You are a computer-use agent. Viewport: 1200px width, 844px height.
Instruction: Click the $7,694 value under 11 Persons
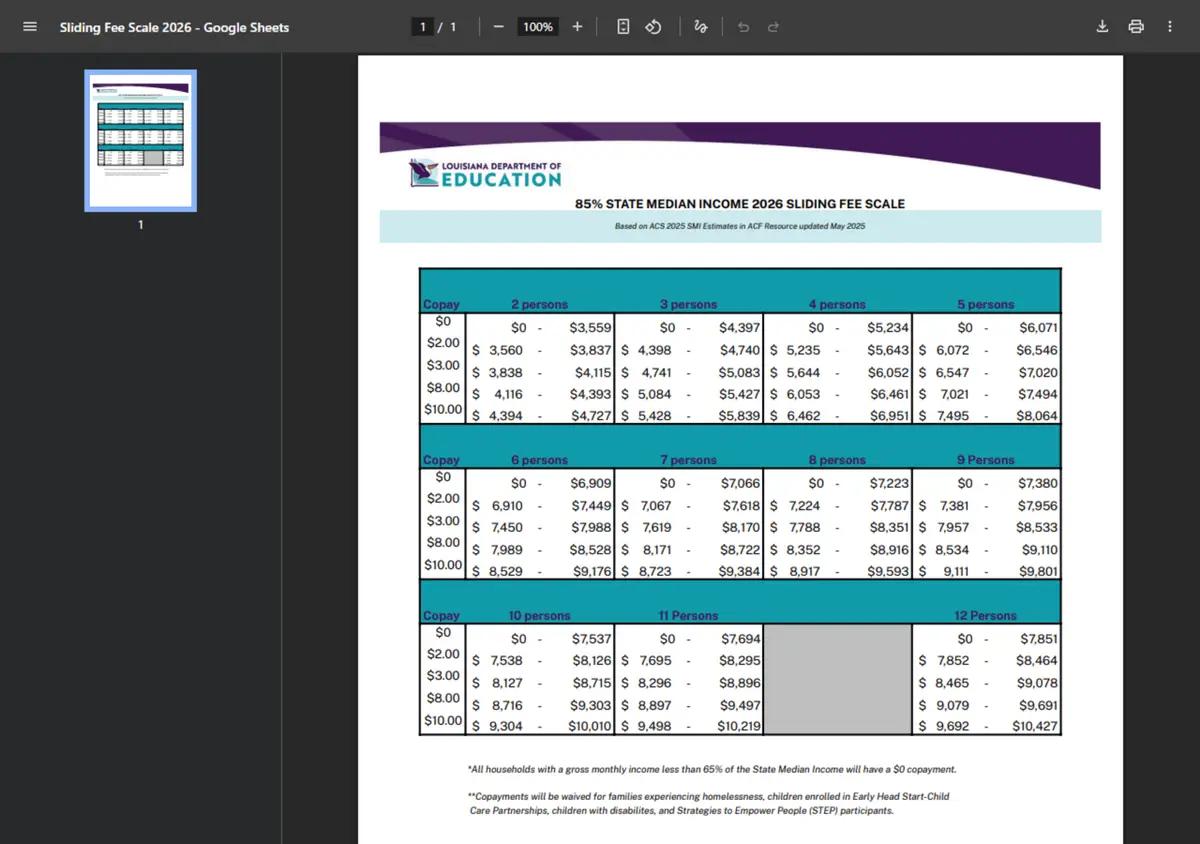pos(741,639)
